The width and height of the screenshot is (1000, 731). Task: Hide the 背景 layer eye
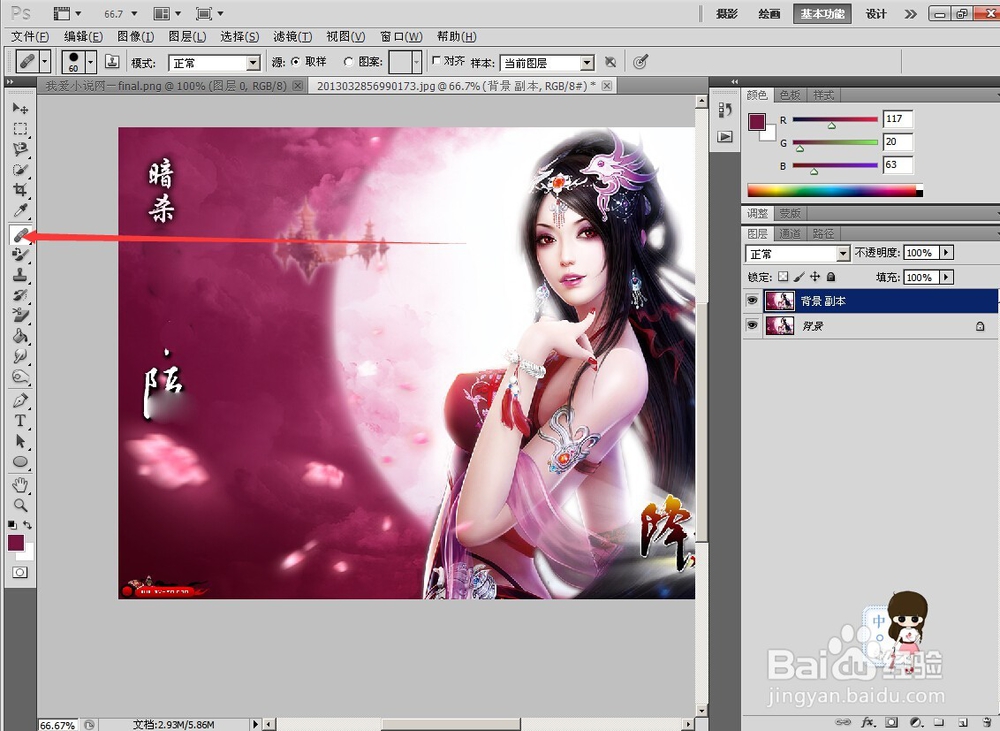pos(753,325)
